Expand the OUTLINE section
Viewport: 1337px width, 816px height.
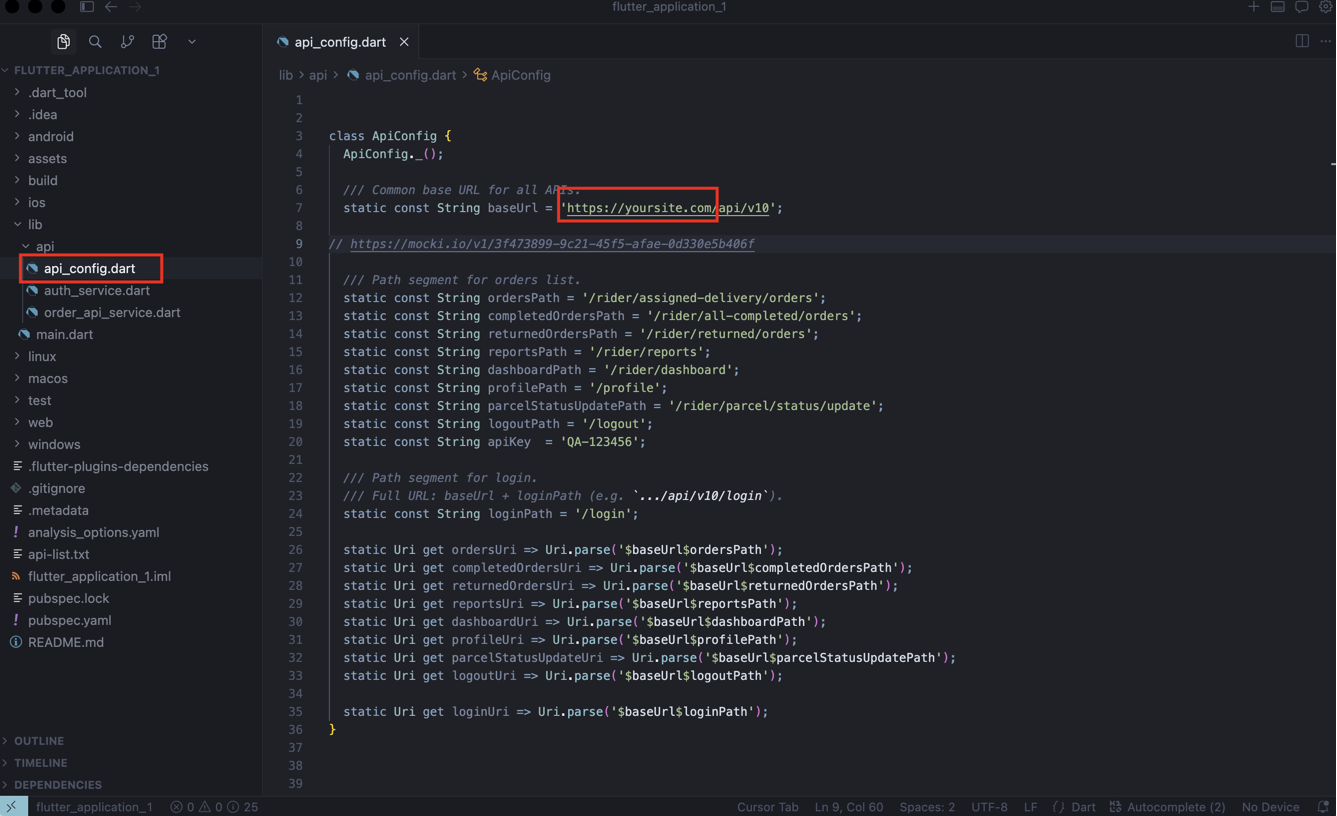39,741
